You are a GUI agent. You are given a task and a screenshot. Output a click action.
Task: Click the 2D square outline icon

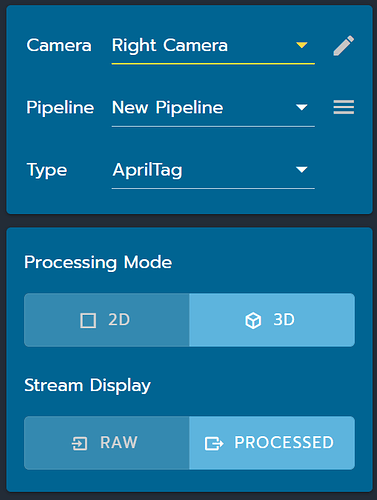click(x=88, y=320)
